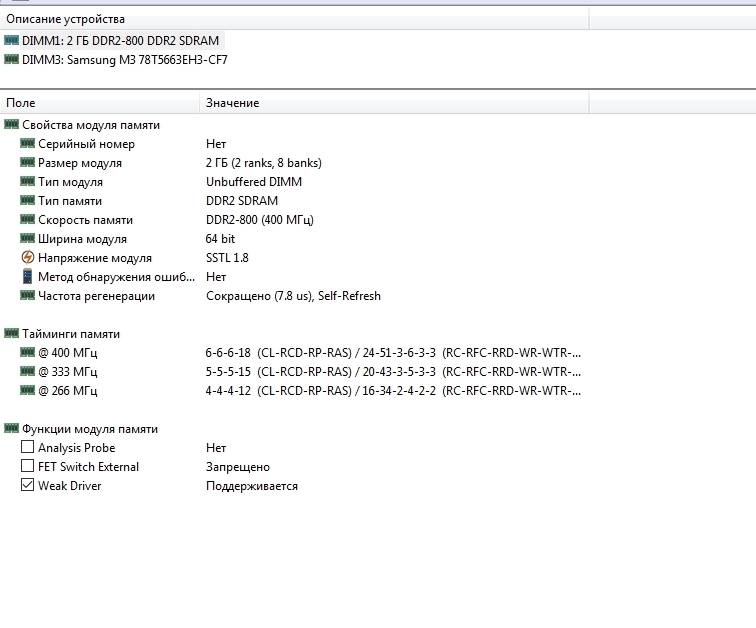The height and width of the screenshot is (628, 756).
Task: Click the icon beside Тип памяти
Action: pyautogui.click(x=27, y=200)
